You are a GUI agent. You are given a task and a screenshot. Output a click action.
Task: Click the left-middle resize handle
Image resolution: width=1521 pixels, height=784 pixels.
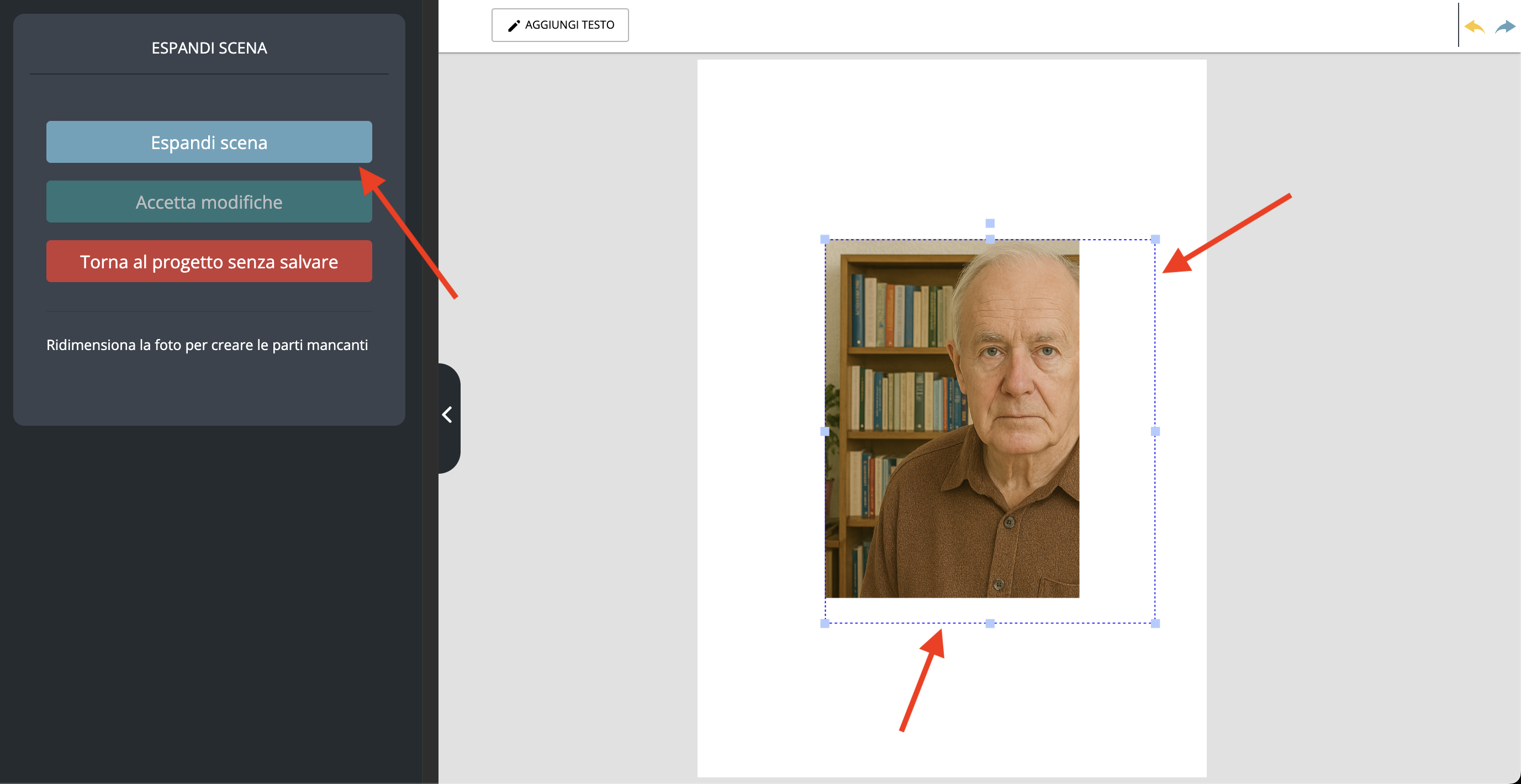tap(825, 431)
